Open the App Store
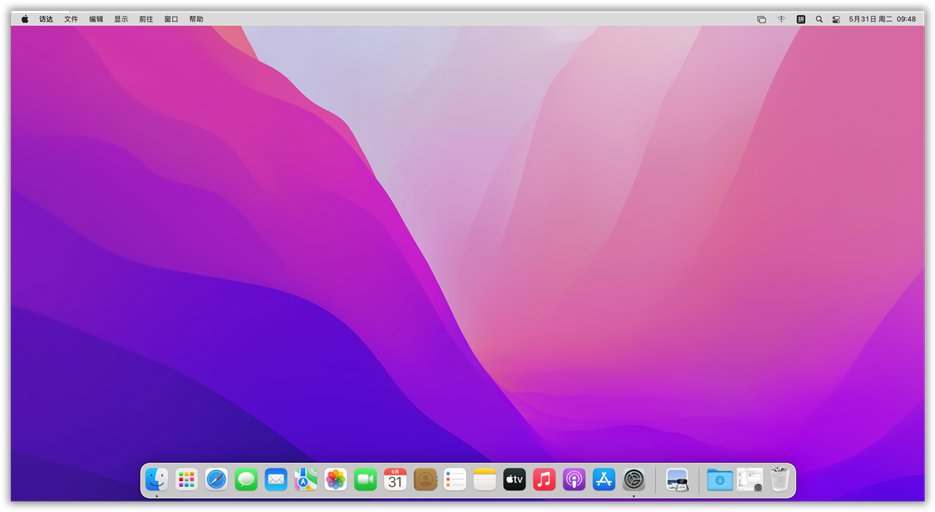 tap(603, 479)
